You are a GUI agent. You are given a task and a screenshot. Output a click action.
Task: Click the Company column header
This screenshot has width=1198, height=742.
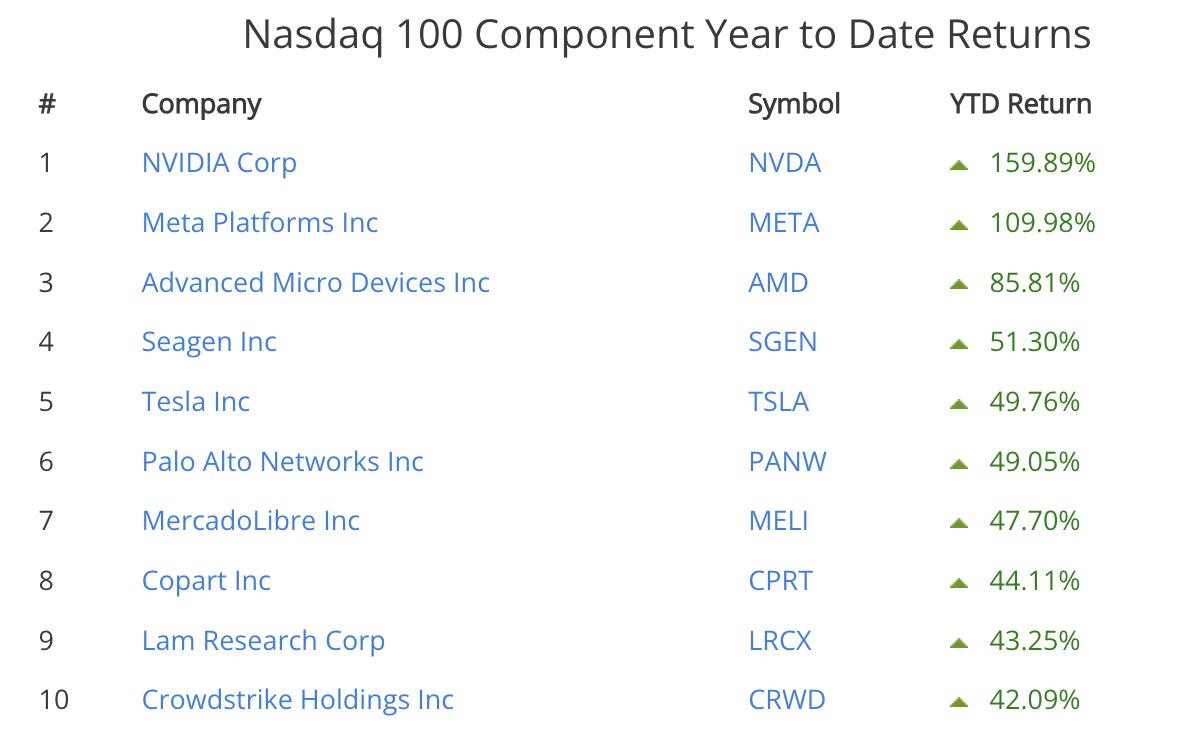pos(201,104)
